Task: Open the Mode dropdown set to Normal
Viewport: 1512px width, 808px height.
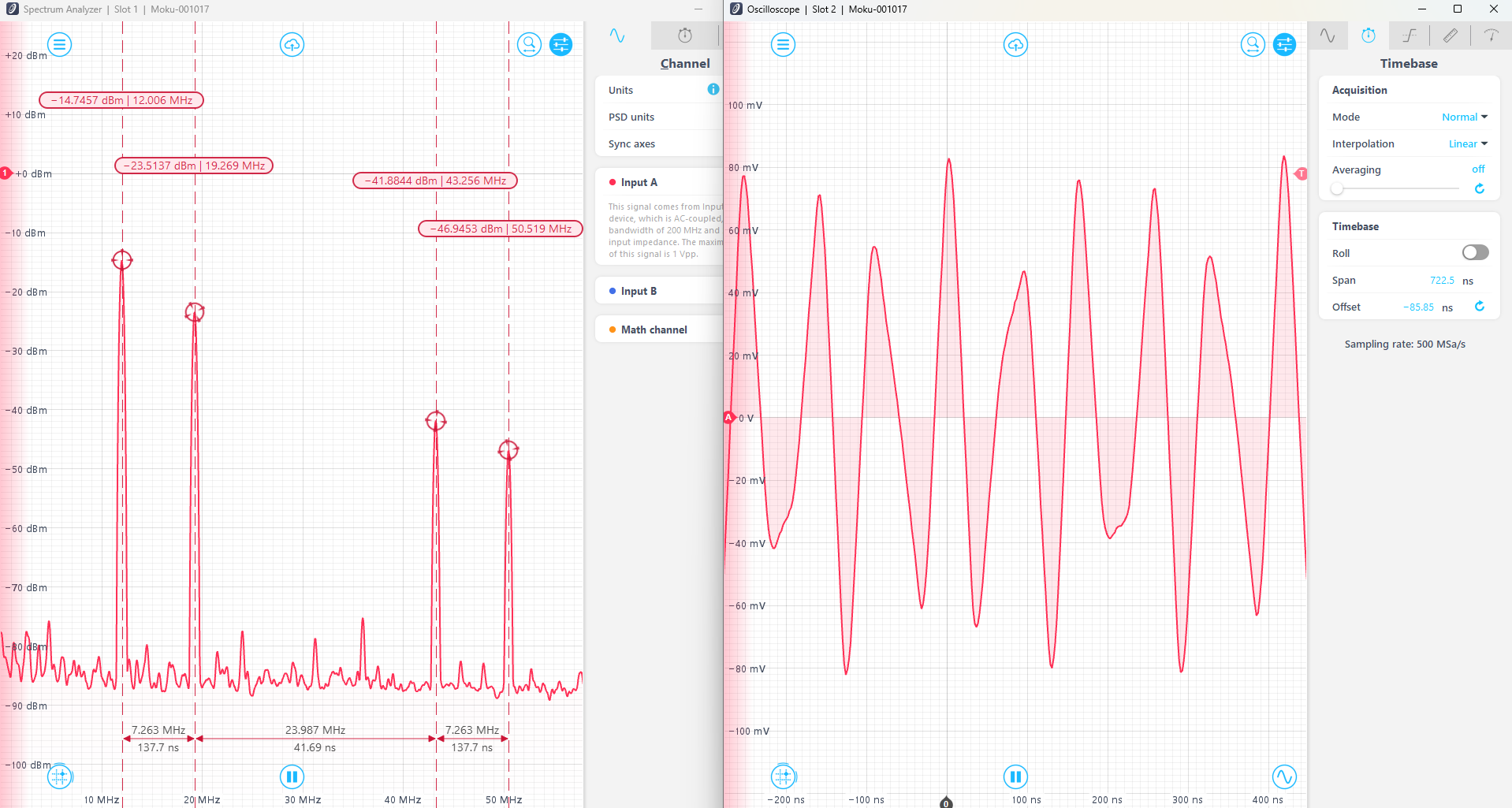Action: tap(1463, 117)
